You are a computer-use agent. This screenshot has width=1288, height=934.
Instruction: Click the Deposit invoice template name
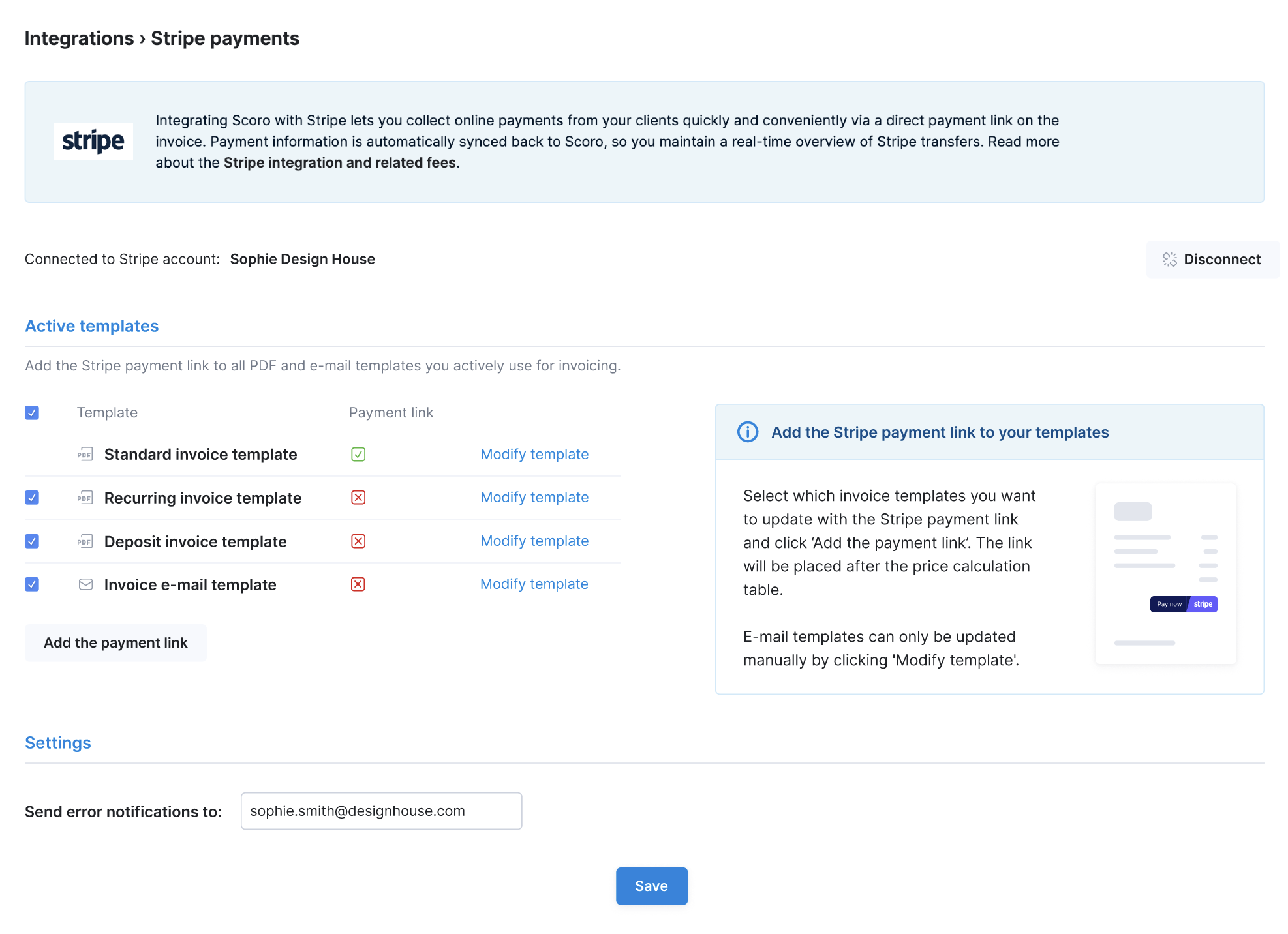[x=196, y=542]
